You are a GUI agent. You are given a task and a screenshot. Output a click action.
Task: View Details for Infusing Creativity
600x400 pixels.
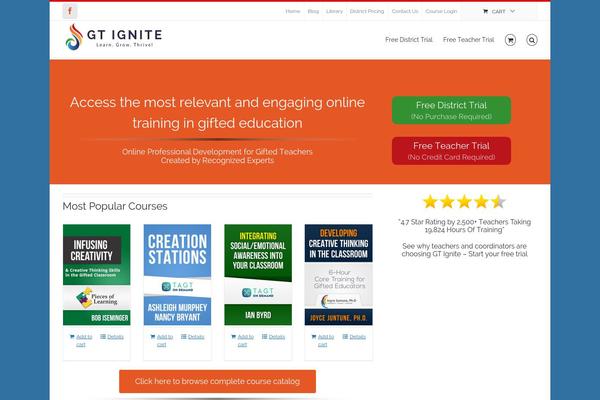click(x=112, y=337)
